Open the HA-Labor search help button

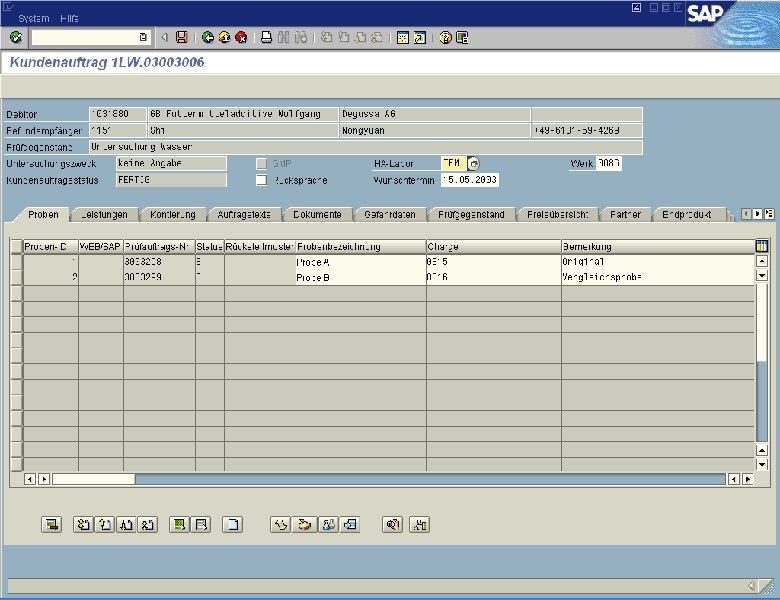474,163
